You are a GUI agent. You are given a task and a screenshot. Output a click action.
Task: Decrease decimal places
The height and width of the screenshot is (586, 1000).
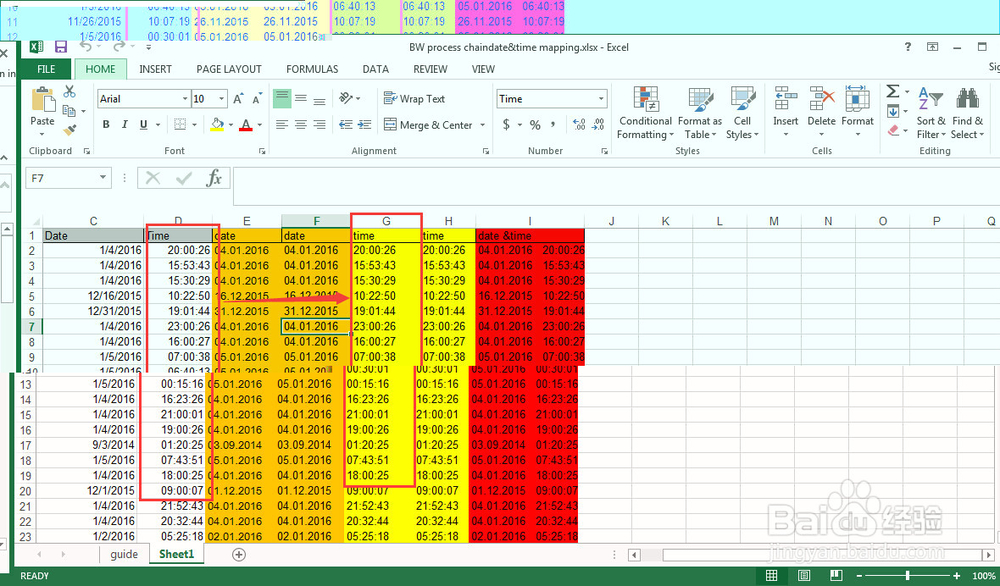pos(598,125)
